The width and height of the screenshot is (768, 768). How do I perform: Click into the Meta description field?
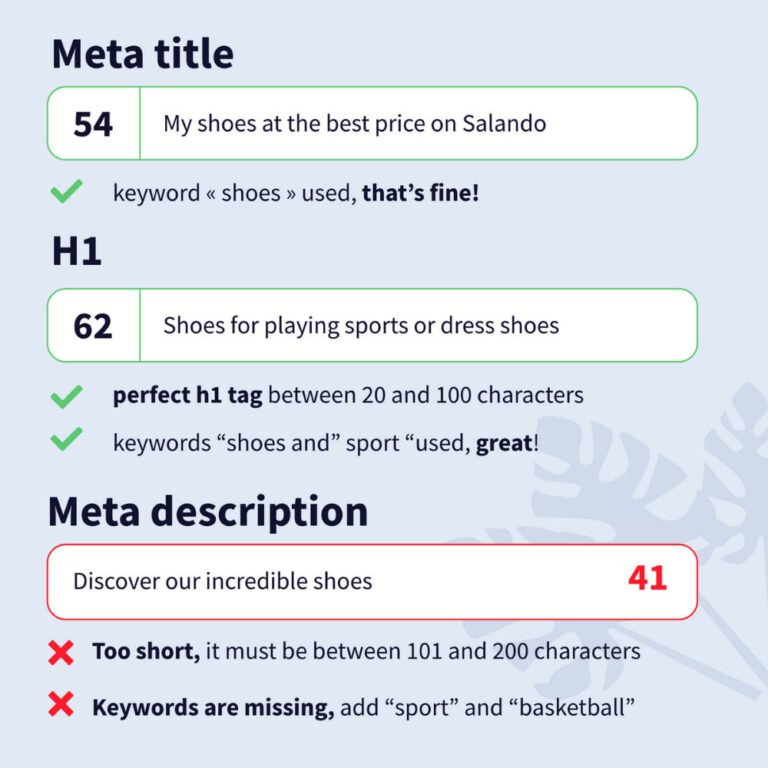click(x=372, y=581)
